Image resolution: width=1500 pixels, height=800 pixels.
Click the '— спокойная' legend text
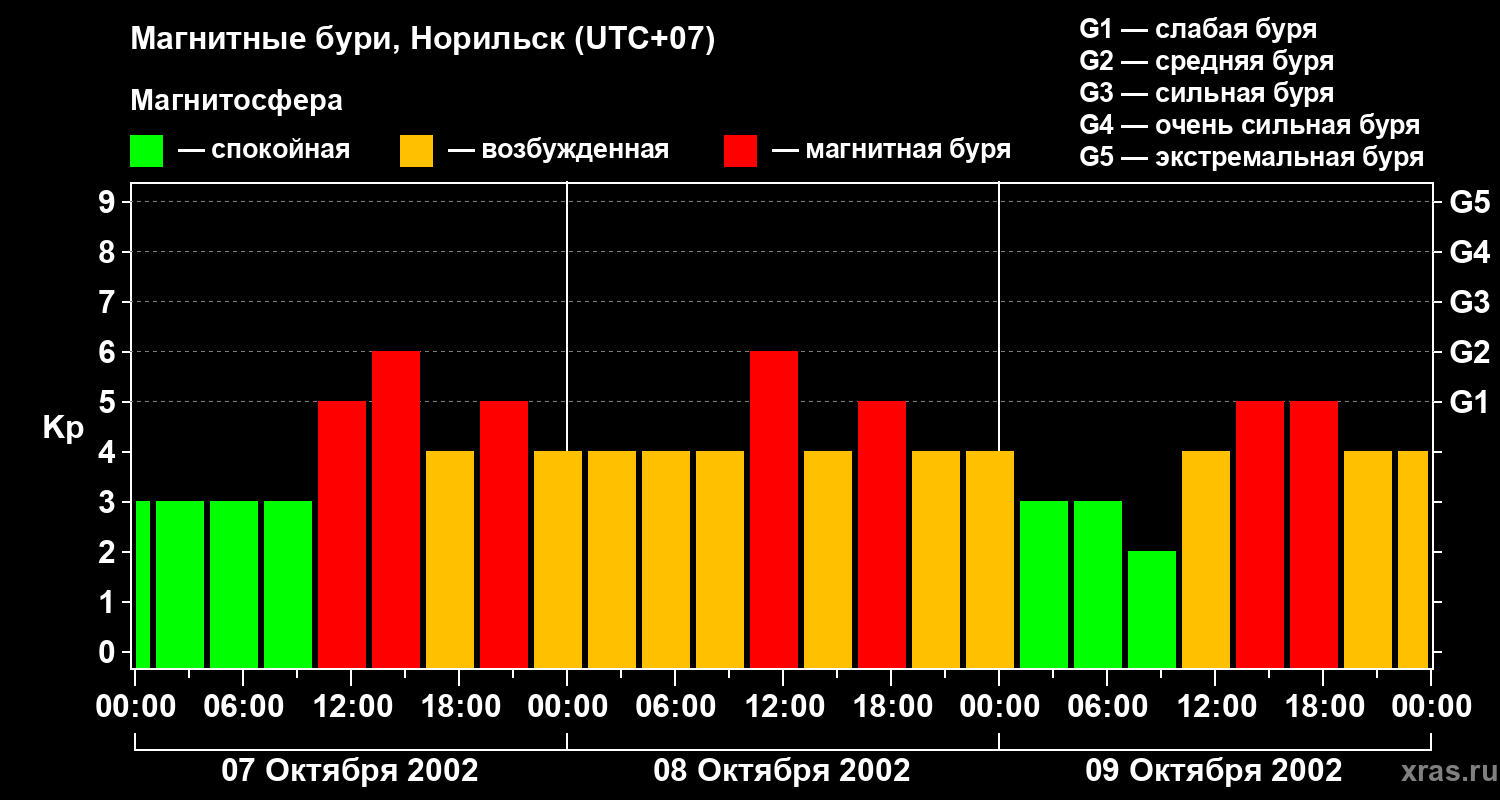pos(264,150)
